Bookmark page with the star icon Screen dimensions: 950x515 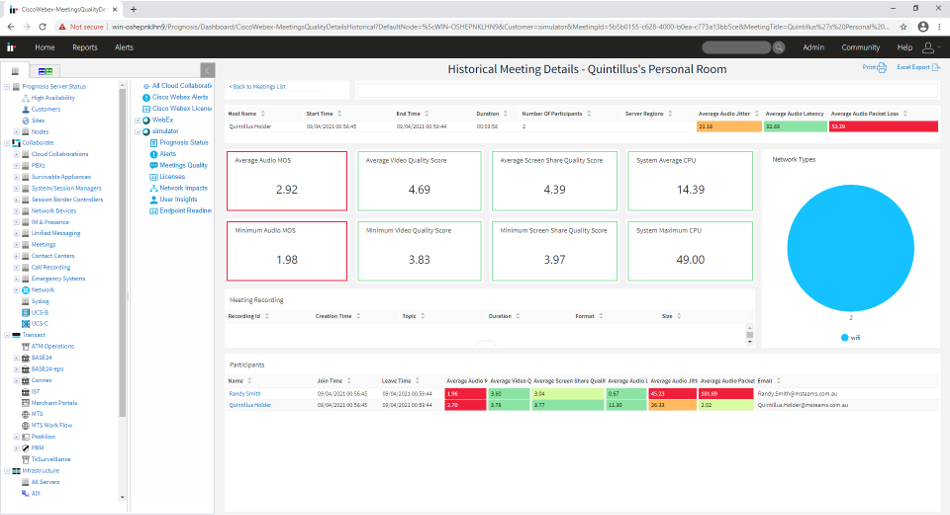click(x=904, y=27)
